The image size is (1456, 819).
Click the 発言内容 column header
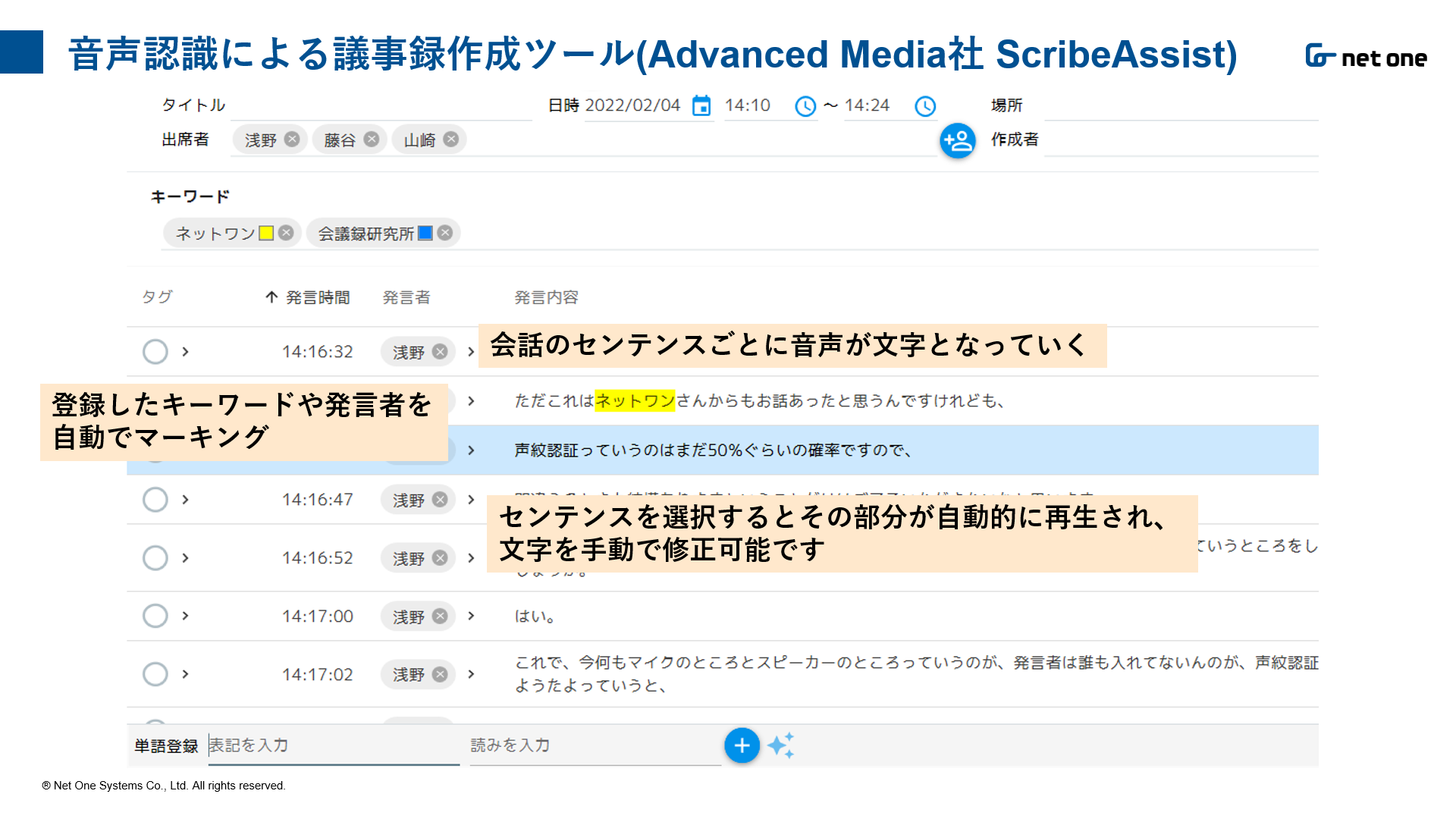(546, 297)
